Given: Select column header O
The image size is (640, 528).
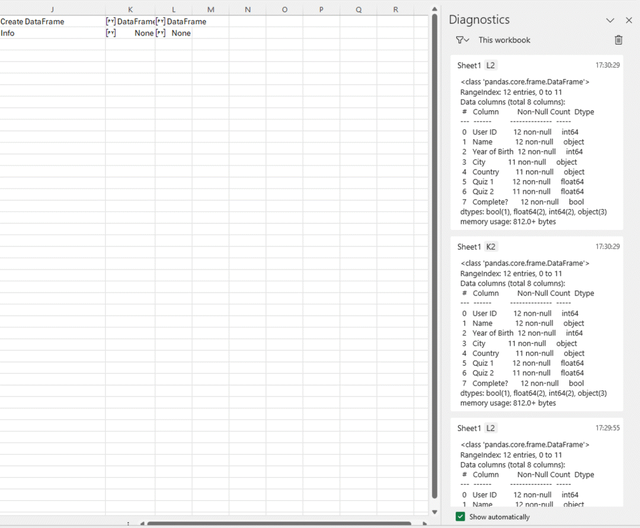Looking at the screenshot, I should click(284, 9).
